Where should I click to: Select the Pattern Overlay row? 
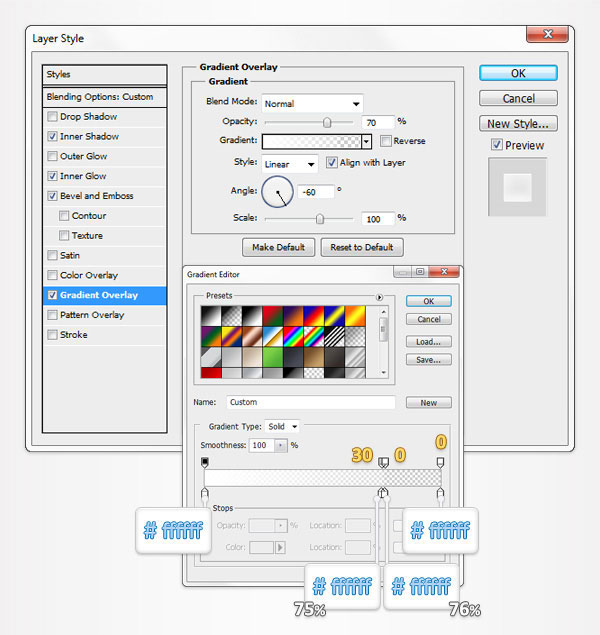pos(104,315)
